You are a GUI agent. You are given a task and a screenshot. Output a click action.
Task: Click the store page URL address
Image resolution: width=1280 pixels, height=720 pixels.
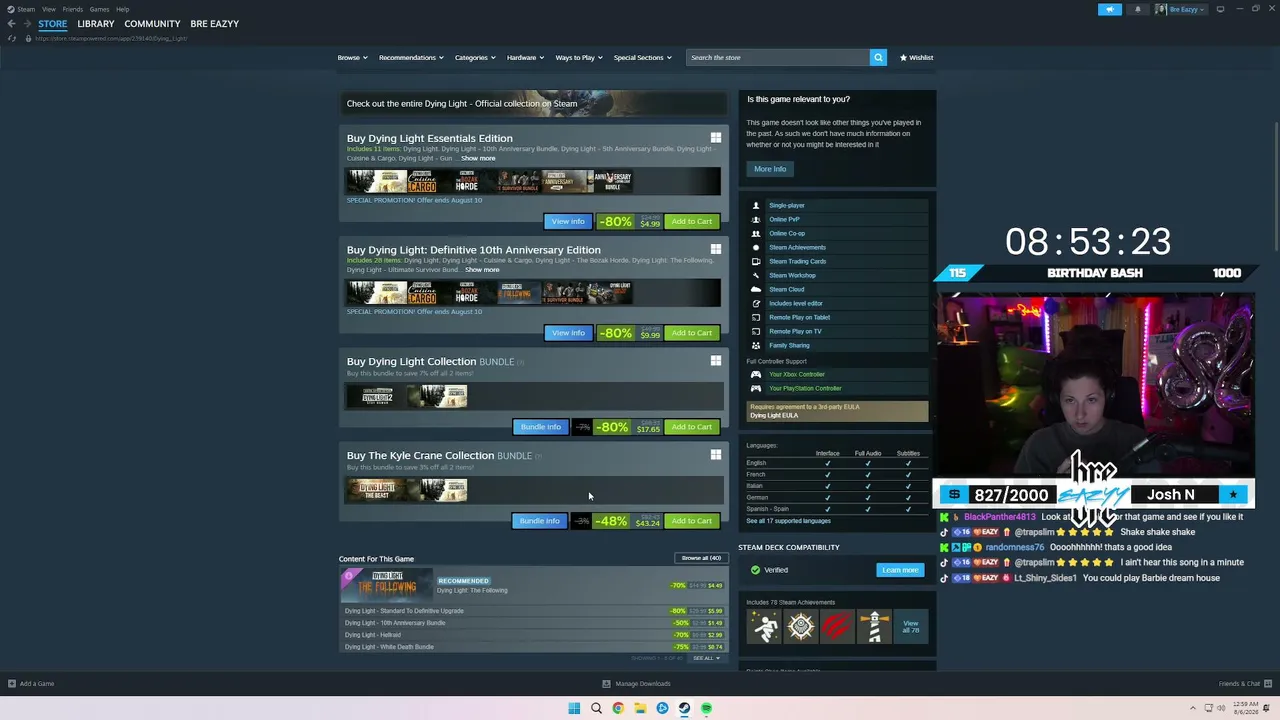111,38
